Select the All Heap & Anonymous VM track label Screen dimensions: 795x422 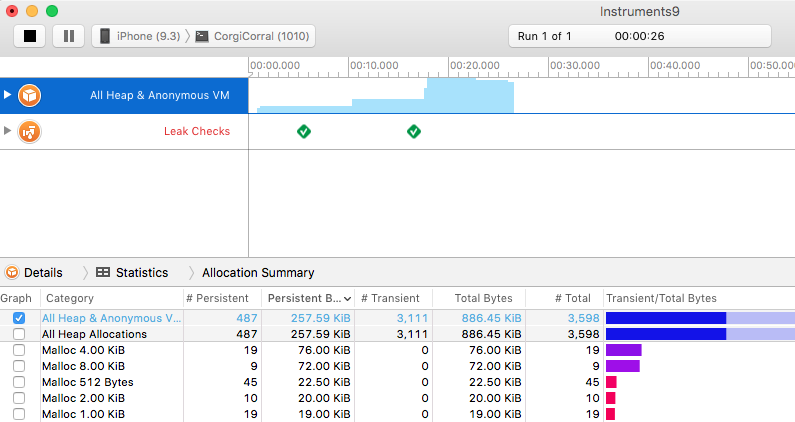pyautogui.click(x=160, y=95)
